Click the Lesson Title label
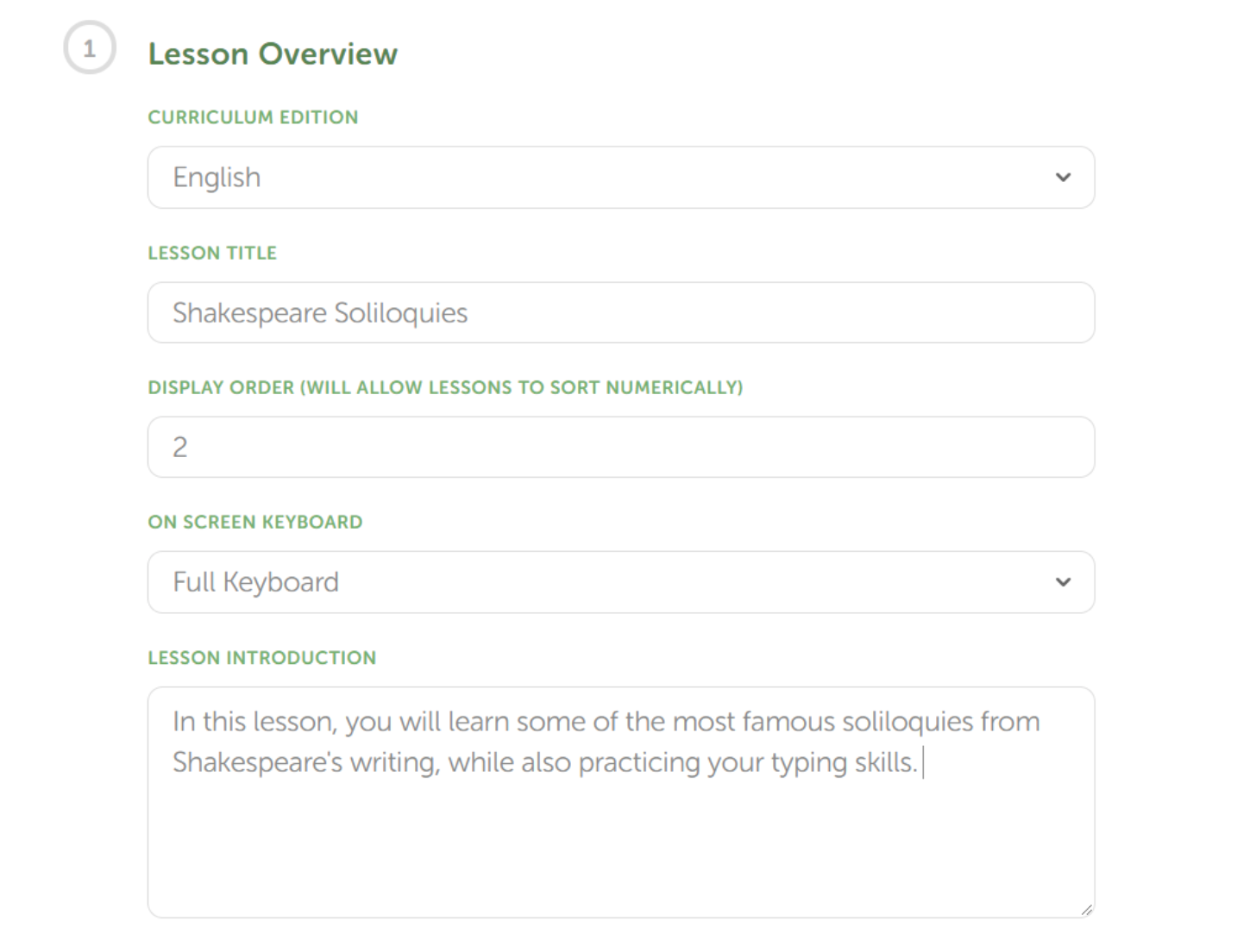The height and width of the screenshot is (952, 1237). [212, 253]
